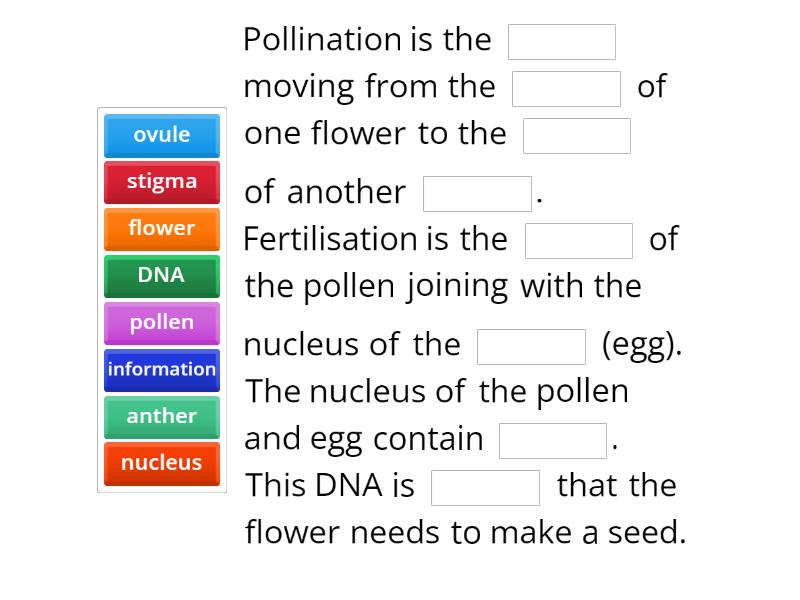Select the pollen word tile
This screenshot has width=800, height=600.
pos(161,322)
